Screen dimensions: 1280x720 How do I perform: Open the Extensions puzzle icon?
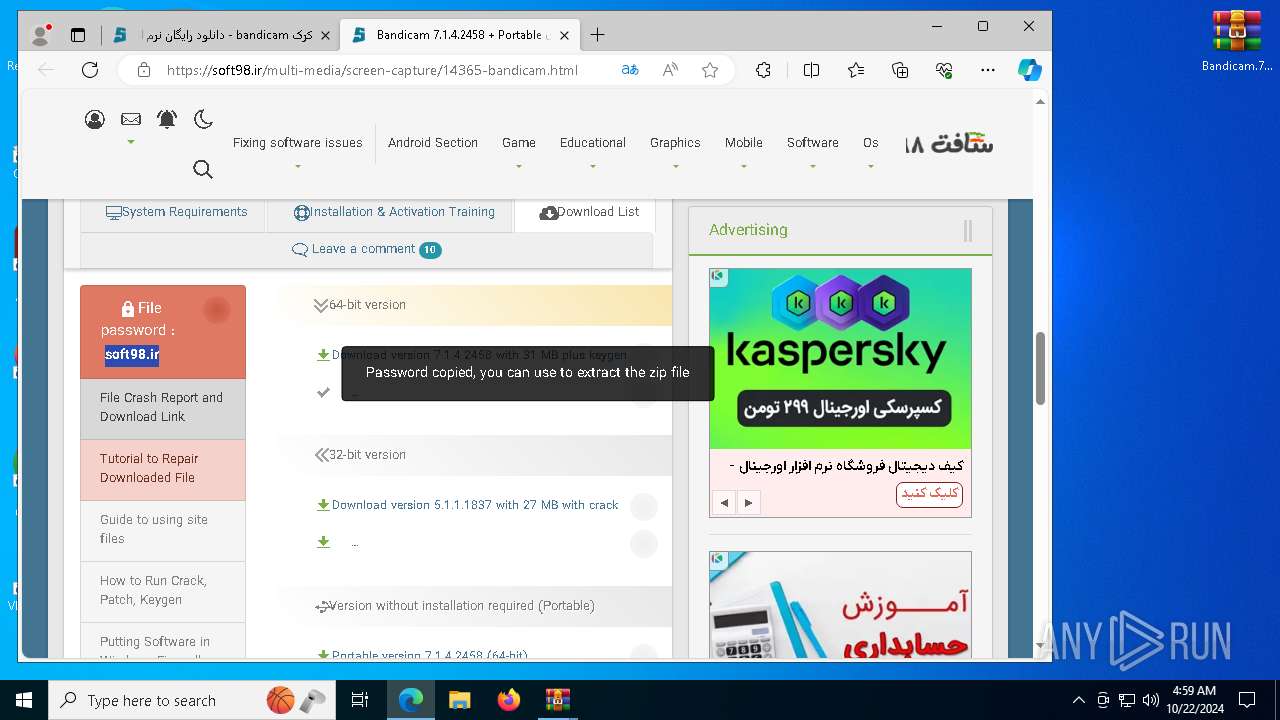763,70
